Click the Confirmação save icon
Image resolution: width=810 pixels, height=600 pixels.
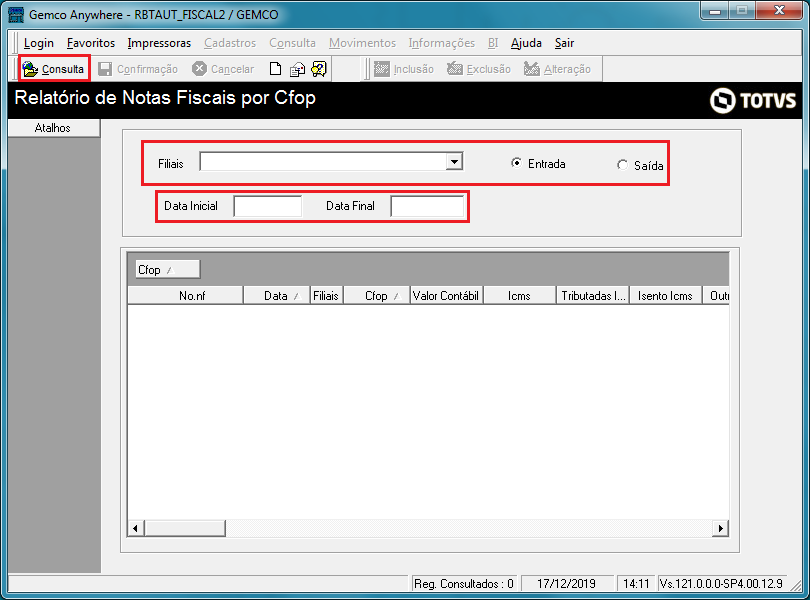105,69
